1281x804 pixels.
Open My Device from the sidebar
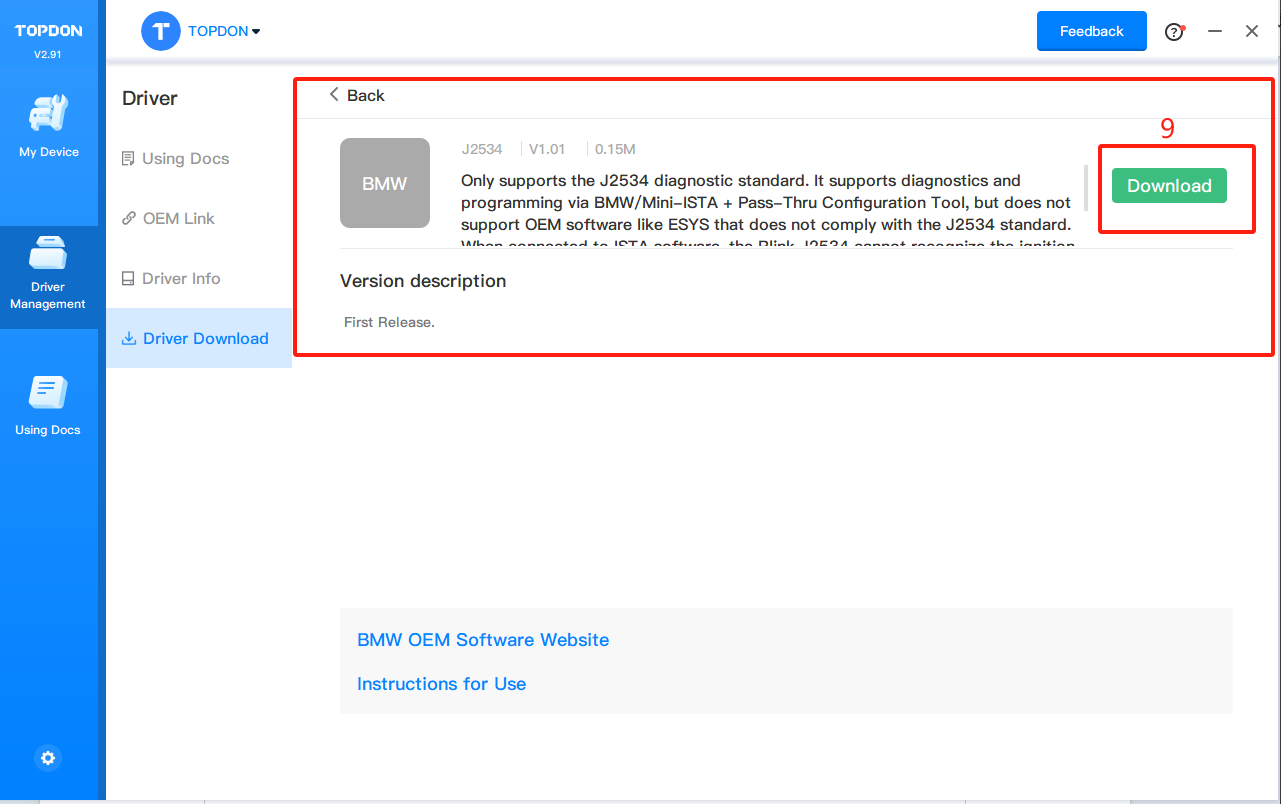(48, 125)
